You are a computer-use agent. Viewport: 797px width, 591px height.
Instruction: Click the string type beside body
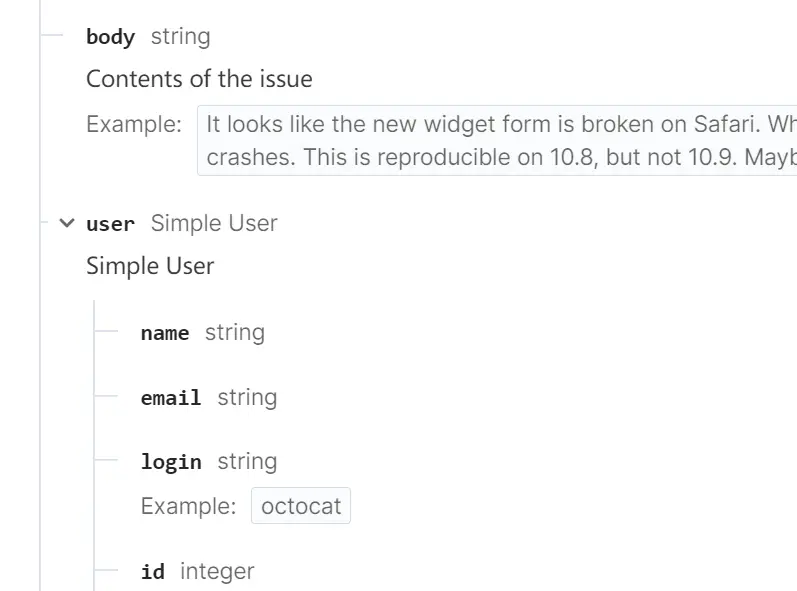click(x=180, y=37)
